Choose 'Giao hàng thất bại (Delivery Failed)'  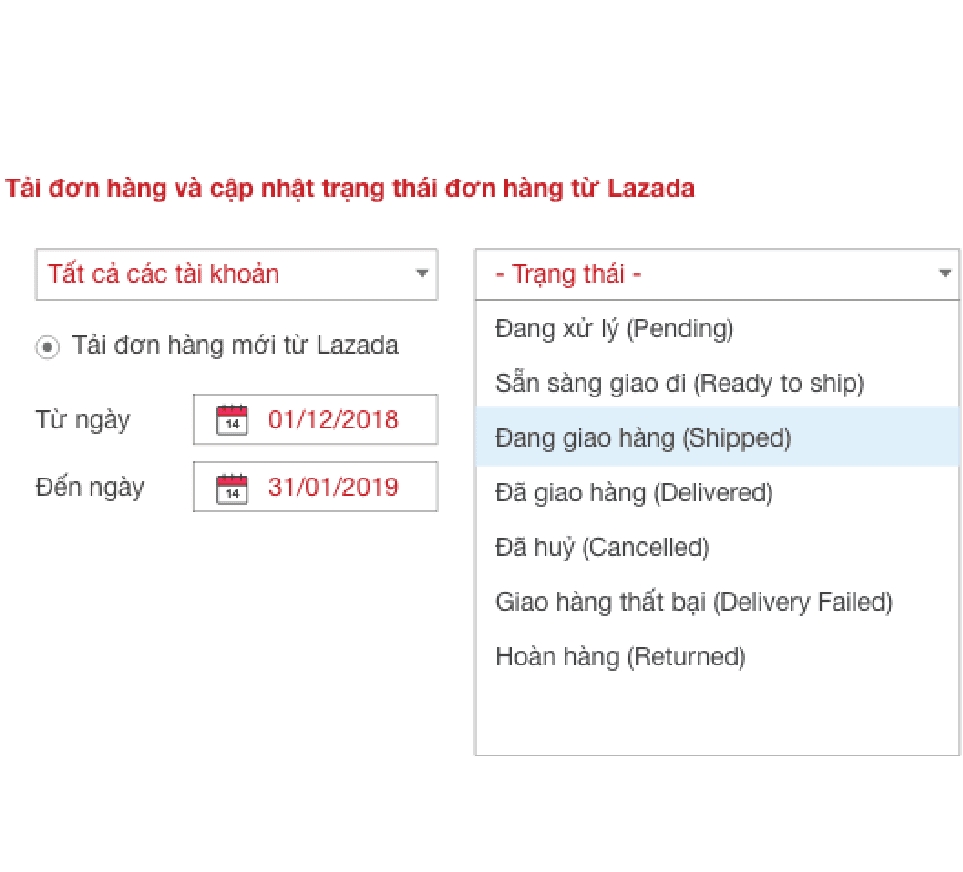tap(693, 602)
